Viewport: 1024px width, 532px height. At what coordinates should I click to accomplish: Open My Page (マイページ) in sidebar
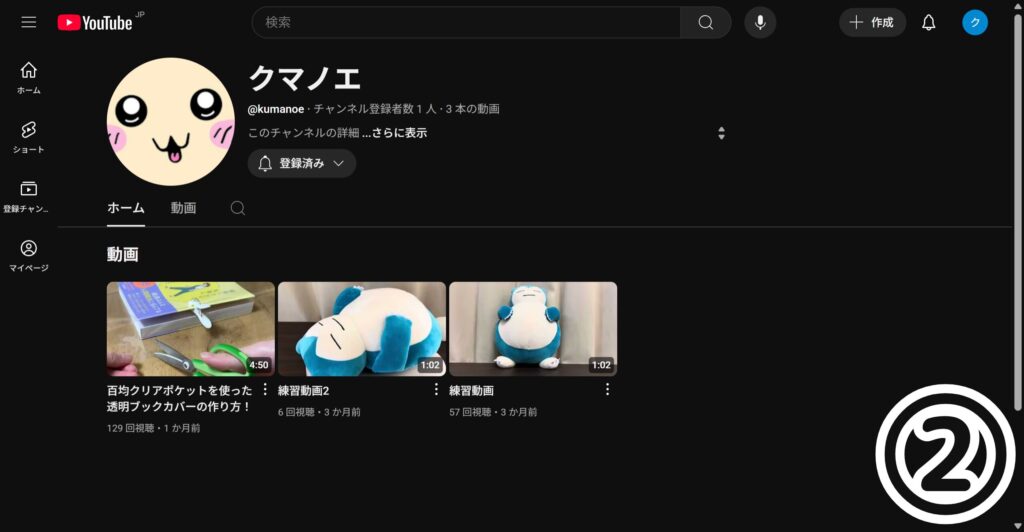[29, 255]
